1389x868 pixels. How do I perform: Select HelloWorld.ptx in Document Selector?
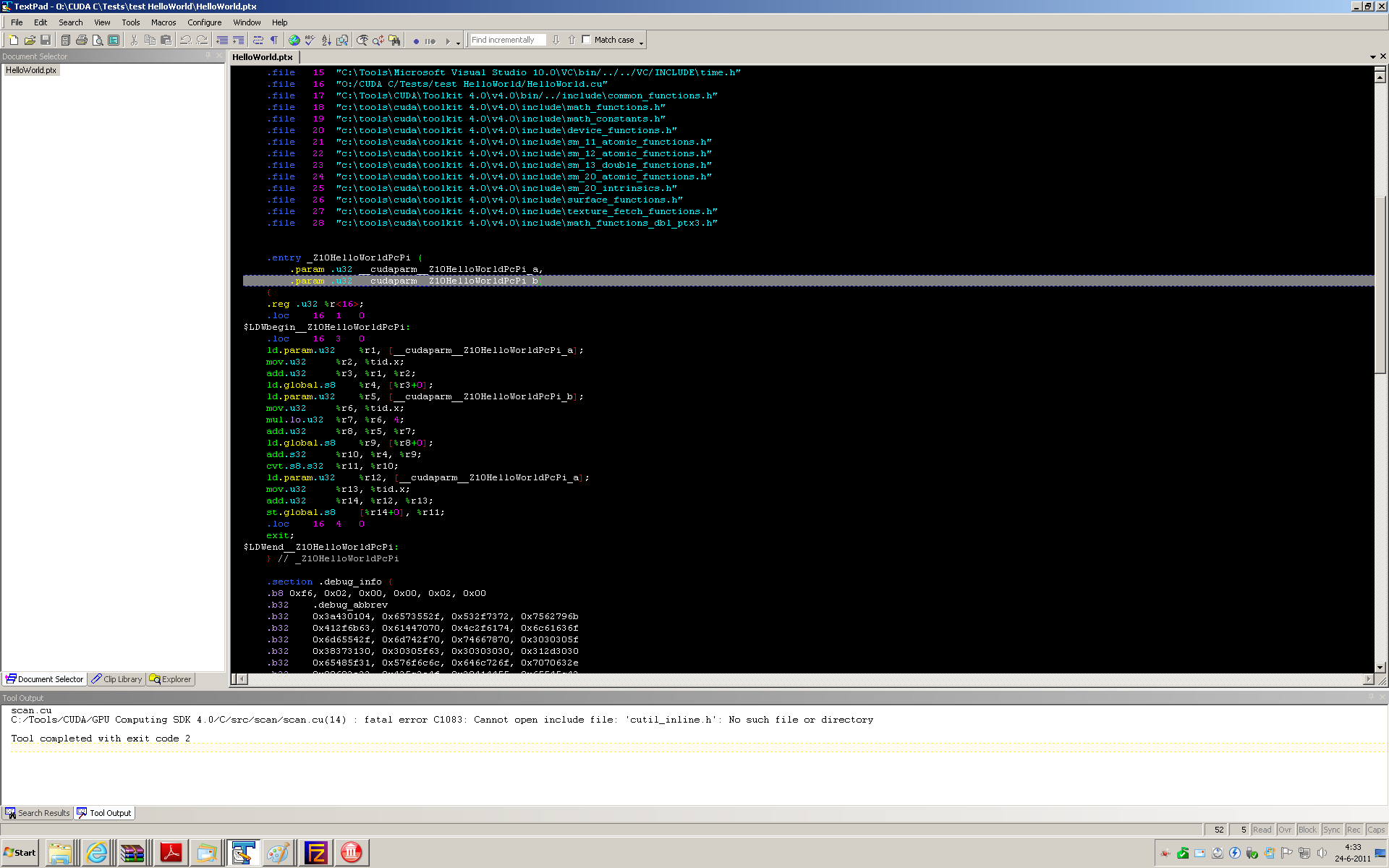click(x=31, y=70)
